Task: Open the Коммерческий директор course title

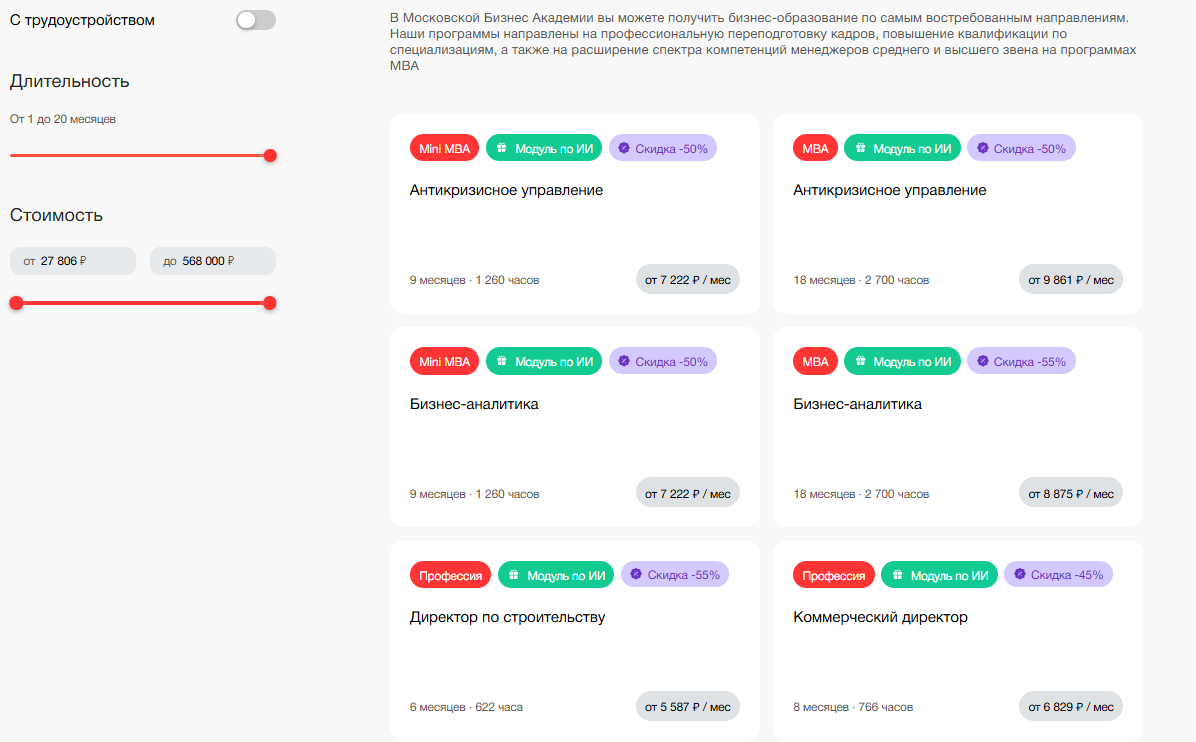Action: click(x=880, y=617)
